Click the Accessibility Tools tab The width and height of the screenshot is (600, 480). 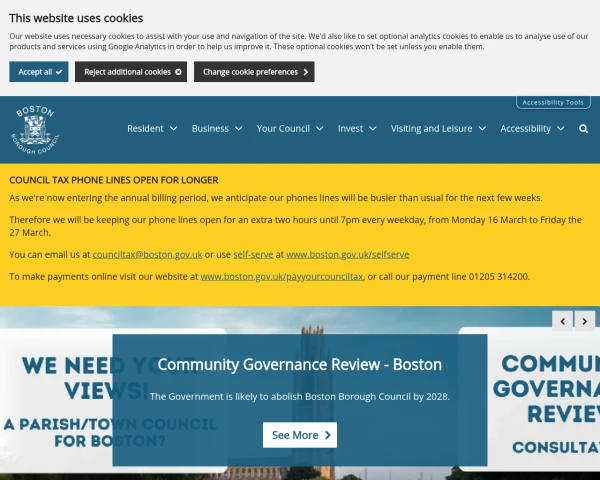coord(553,102)
